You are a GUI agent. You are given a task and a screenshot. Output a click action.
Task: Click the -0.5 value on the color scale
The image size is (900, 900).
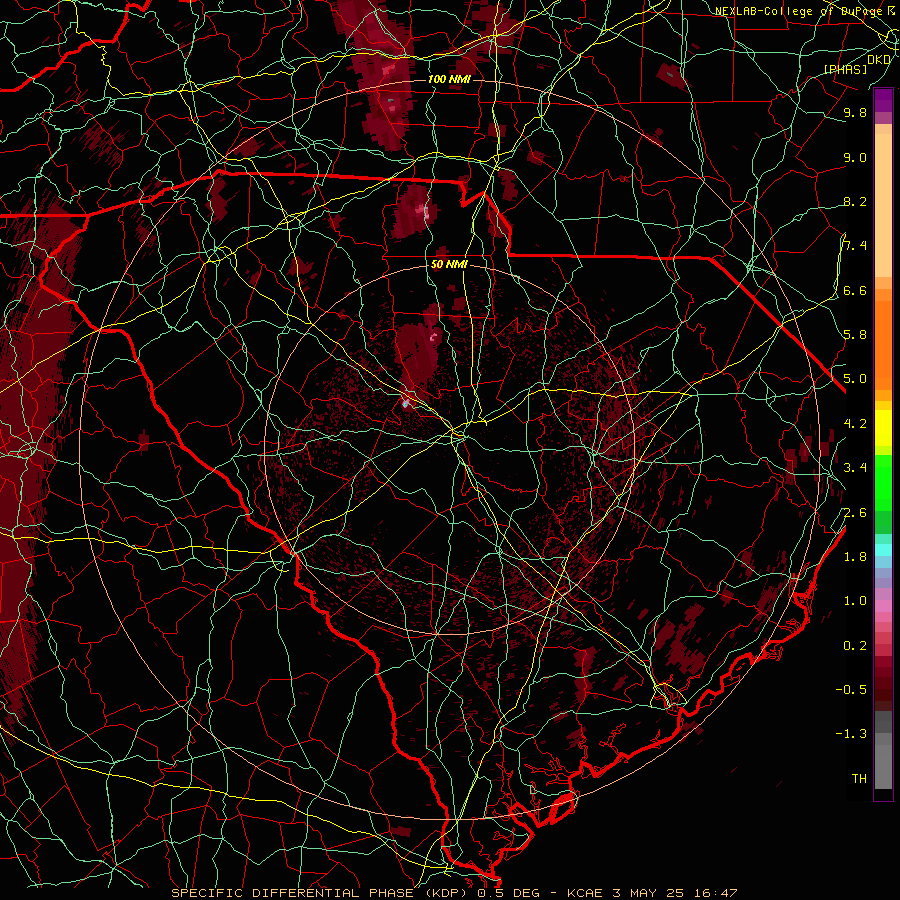tap(851, 690)
